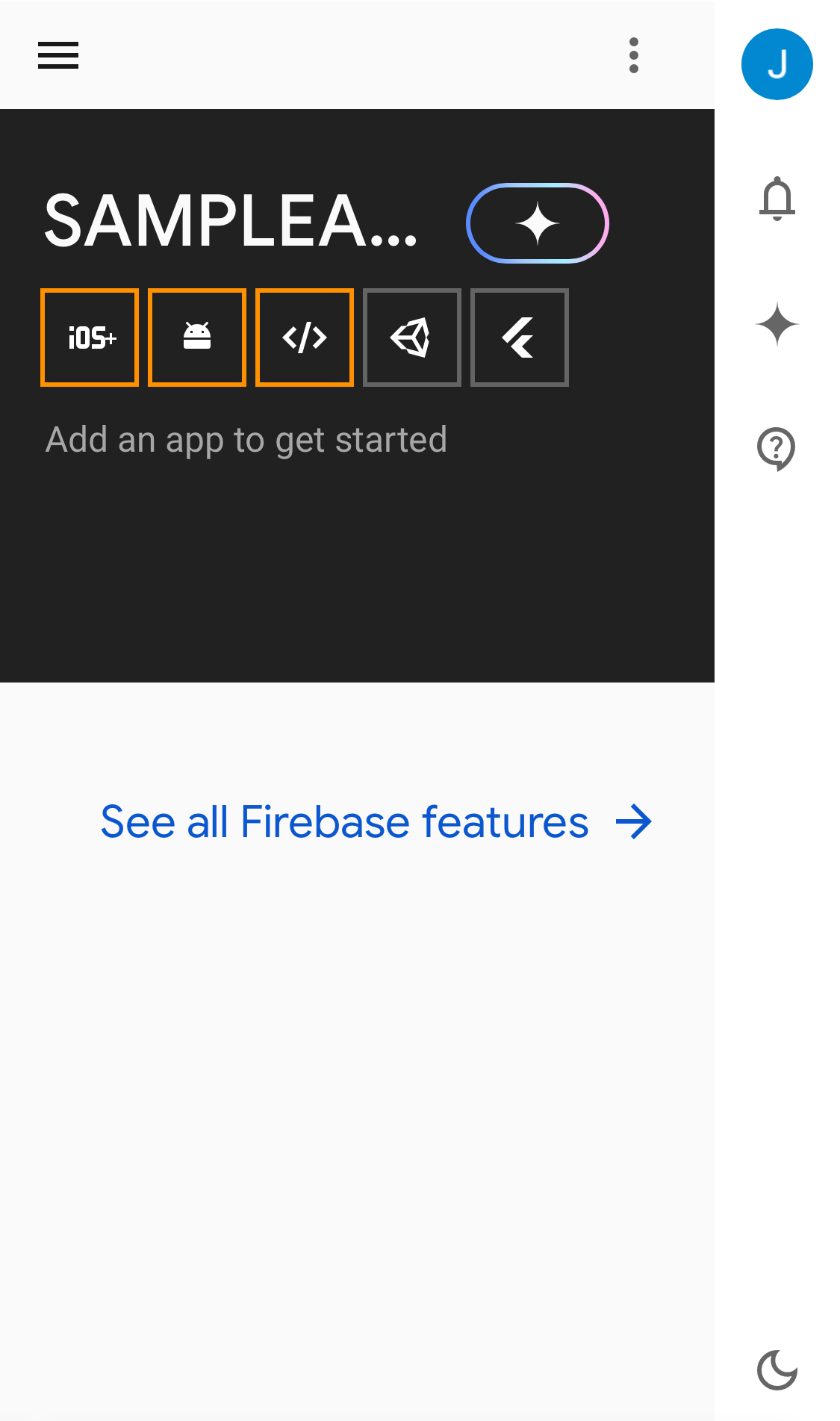Launch Gemini from the right sidebar sparkle
This screenshot has height=1421, width=840.
(777, 323)
